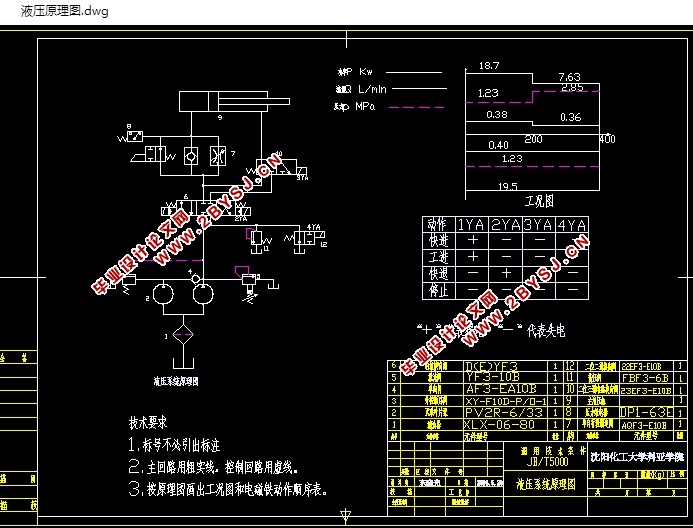Select the 技术要求 heading text
This screenshot has width=693, height=528.
tap(154, 423)
